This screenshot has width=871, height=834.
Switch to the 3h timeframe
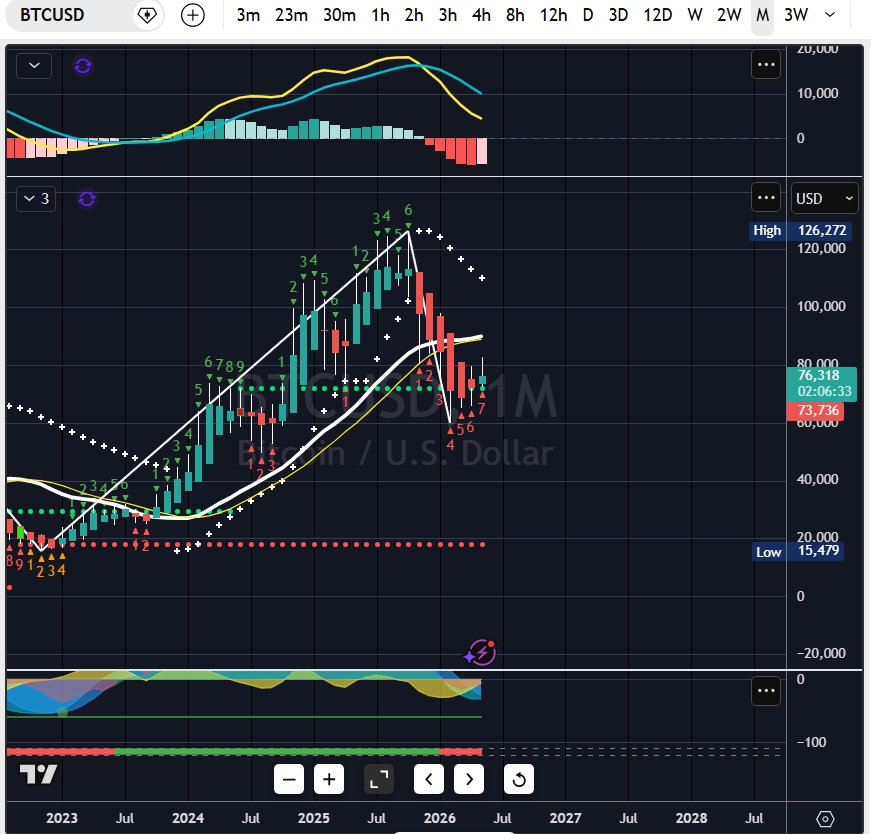(x=448, y=15)
